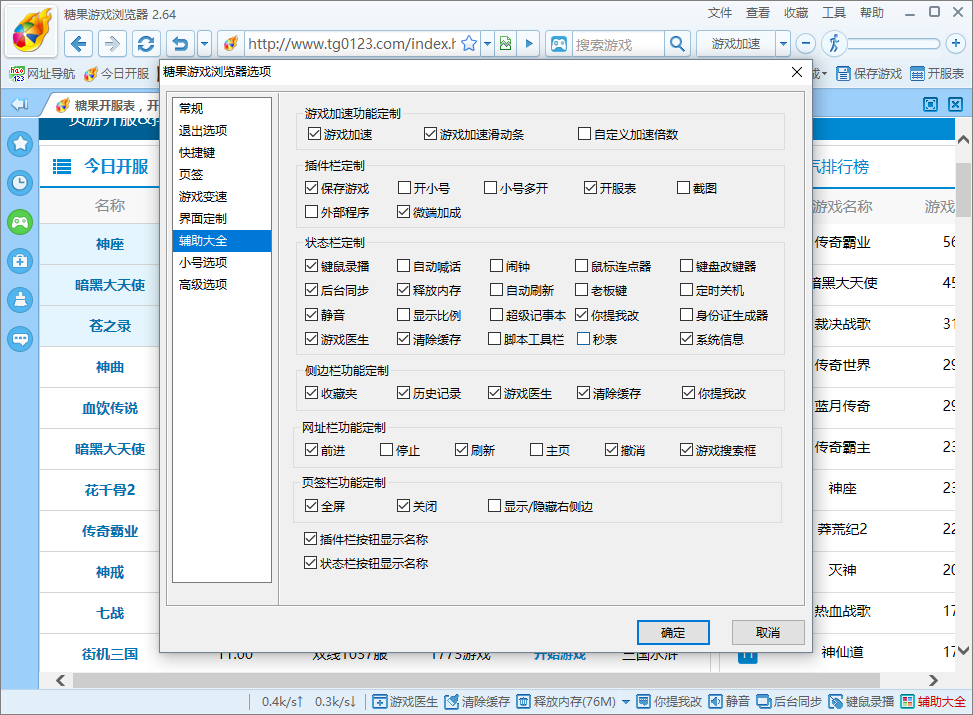Image resolution: width=973 pixels, height=715 pixels.
Task: Confirm options with 确定 button
Action: [x=673, y=632]
